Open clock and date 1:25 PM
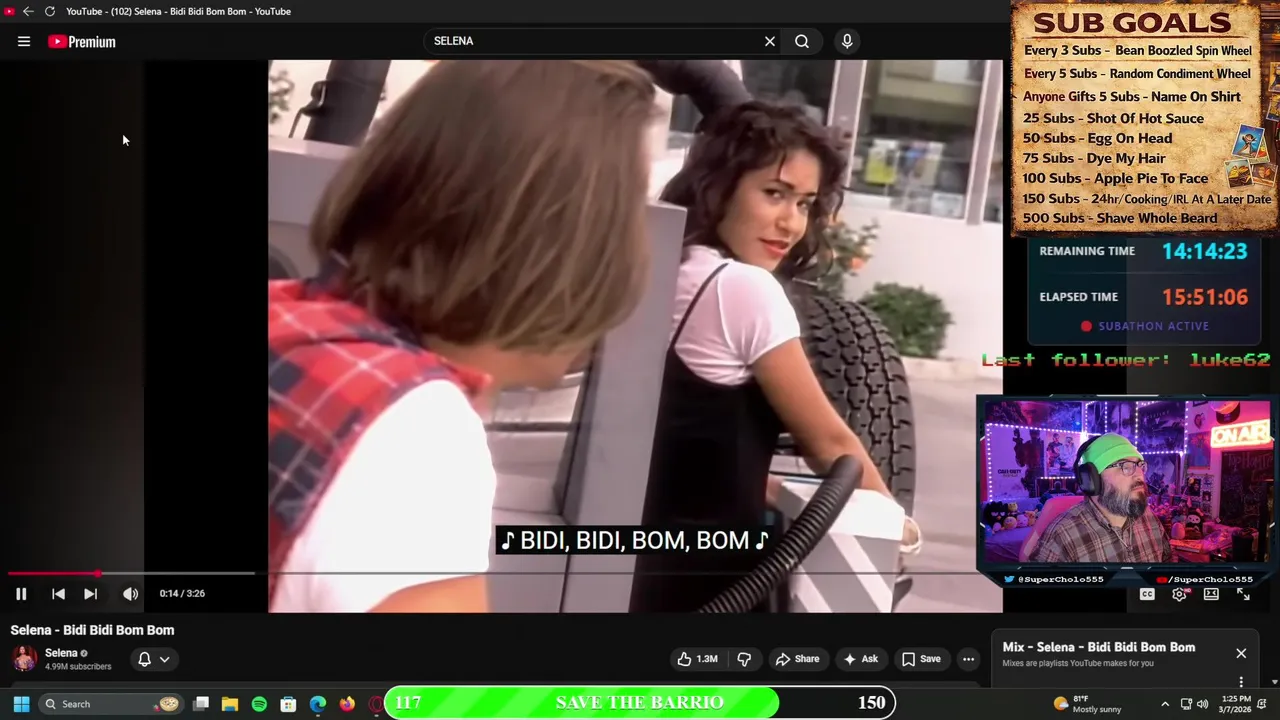This screenshot has width=1280, height=720. [x=1236, y=704]
